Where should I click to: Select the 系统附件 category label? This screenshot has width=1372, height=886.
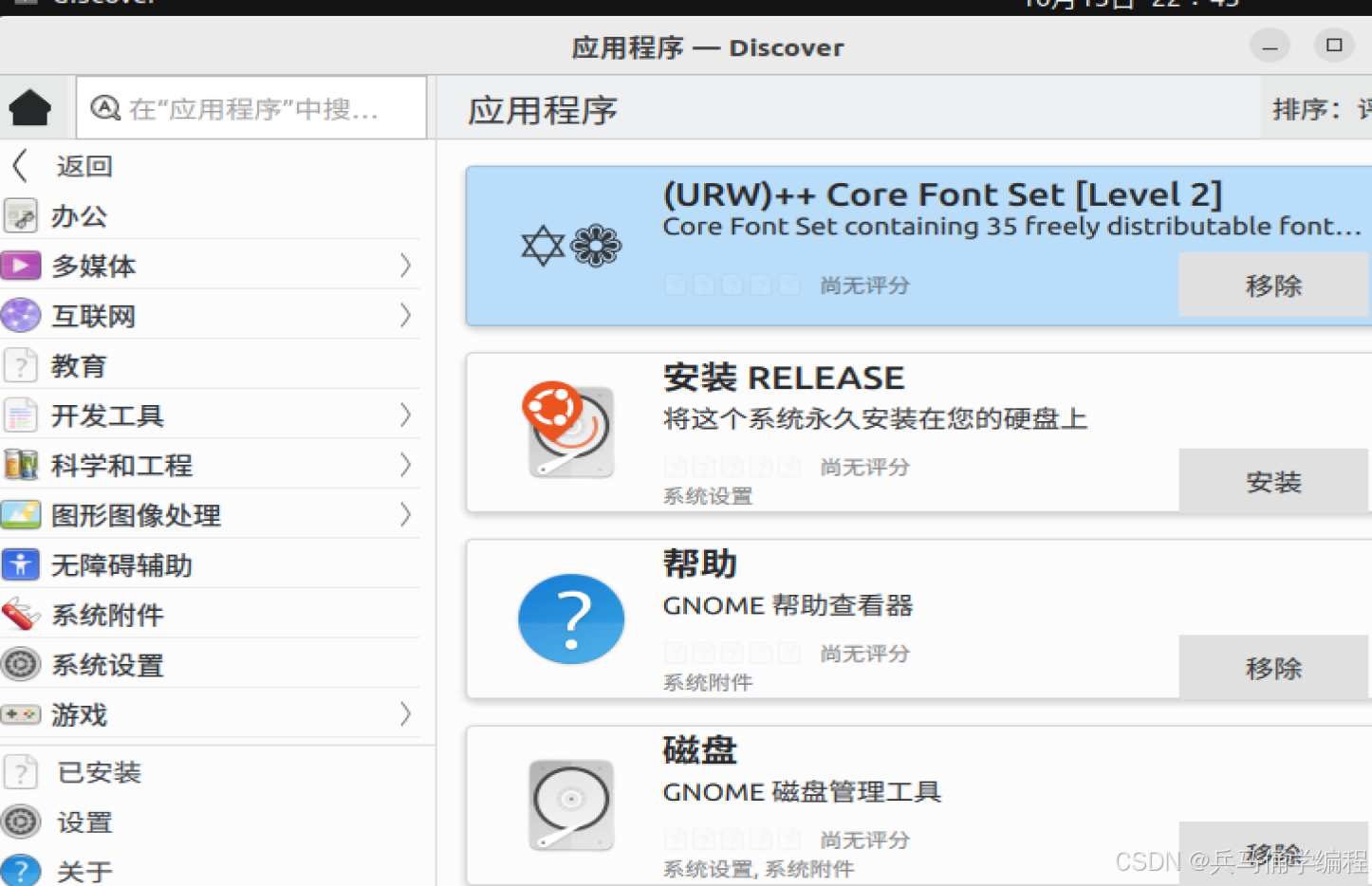click(107, 616)
